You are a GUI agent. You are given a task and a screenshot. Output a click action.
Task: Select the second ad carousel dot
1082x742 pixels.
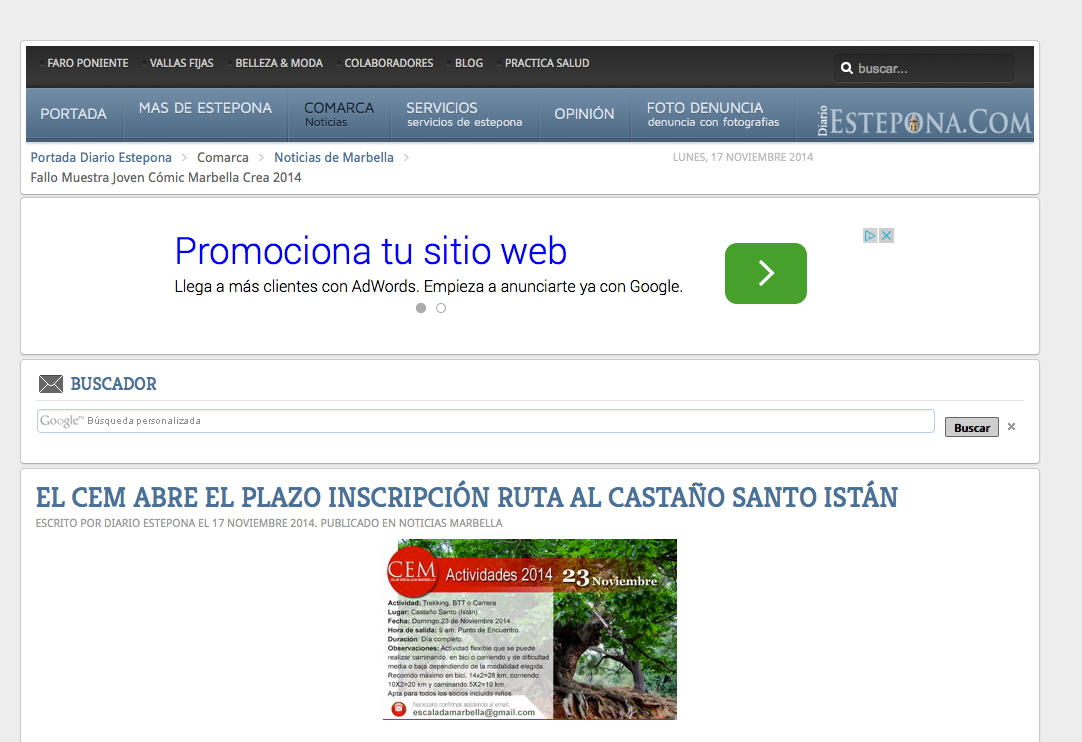441,308
